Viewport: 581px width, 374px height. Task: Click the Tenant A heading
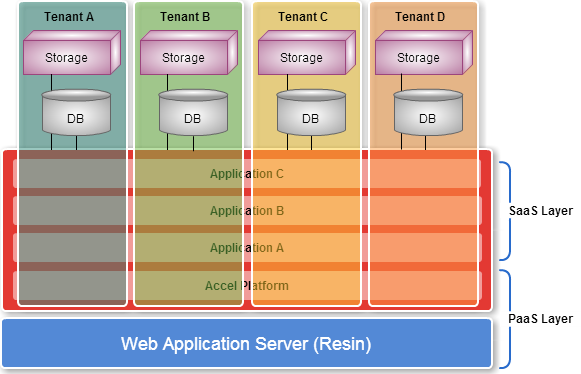pos(69,17)
